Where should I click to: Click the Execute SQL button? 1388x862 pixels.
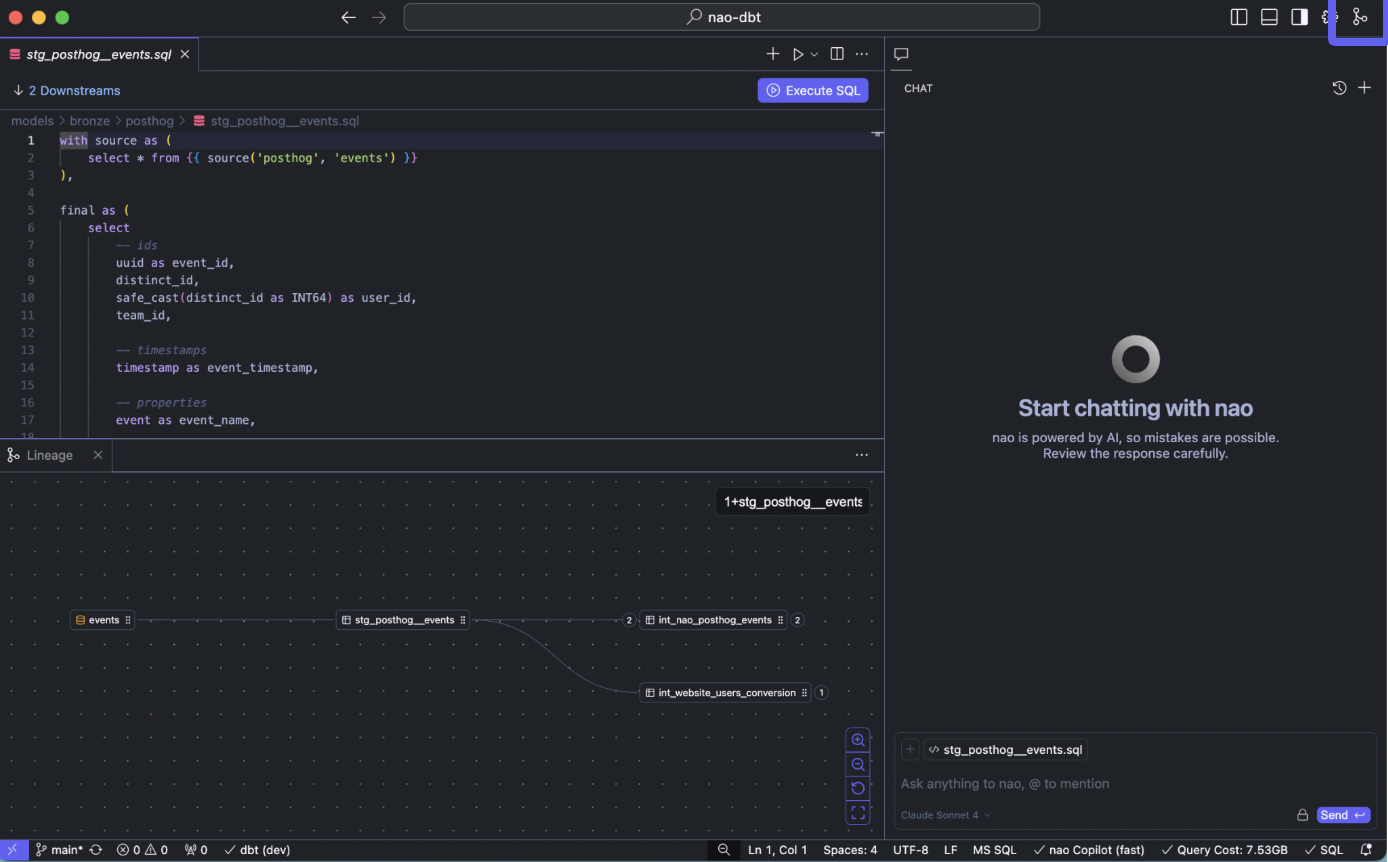813,91
